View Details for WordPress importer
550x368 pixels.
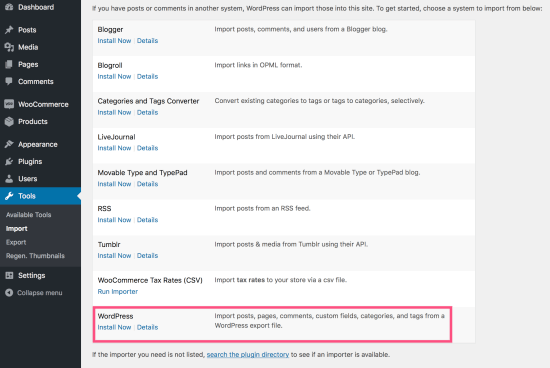147,327
